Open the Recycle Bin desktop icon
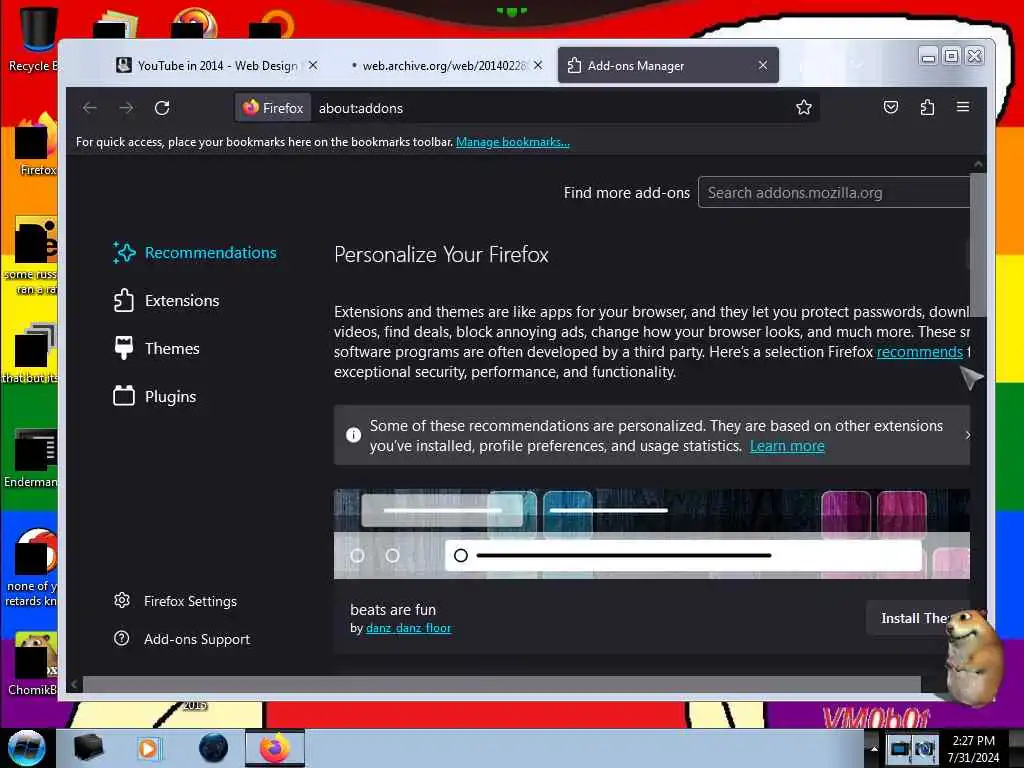This screenshot has width=1024, height=768. [34, 38]
